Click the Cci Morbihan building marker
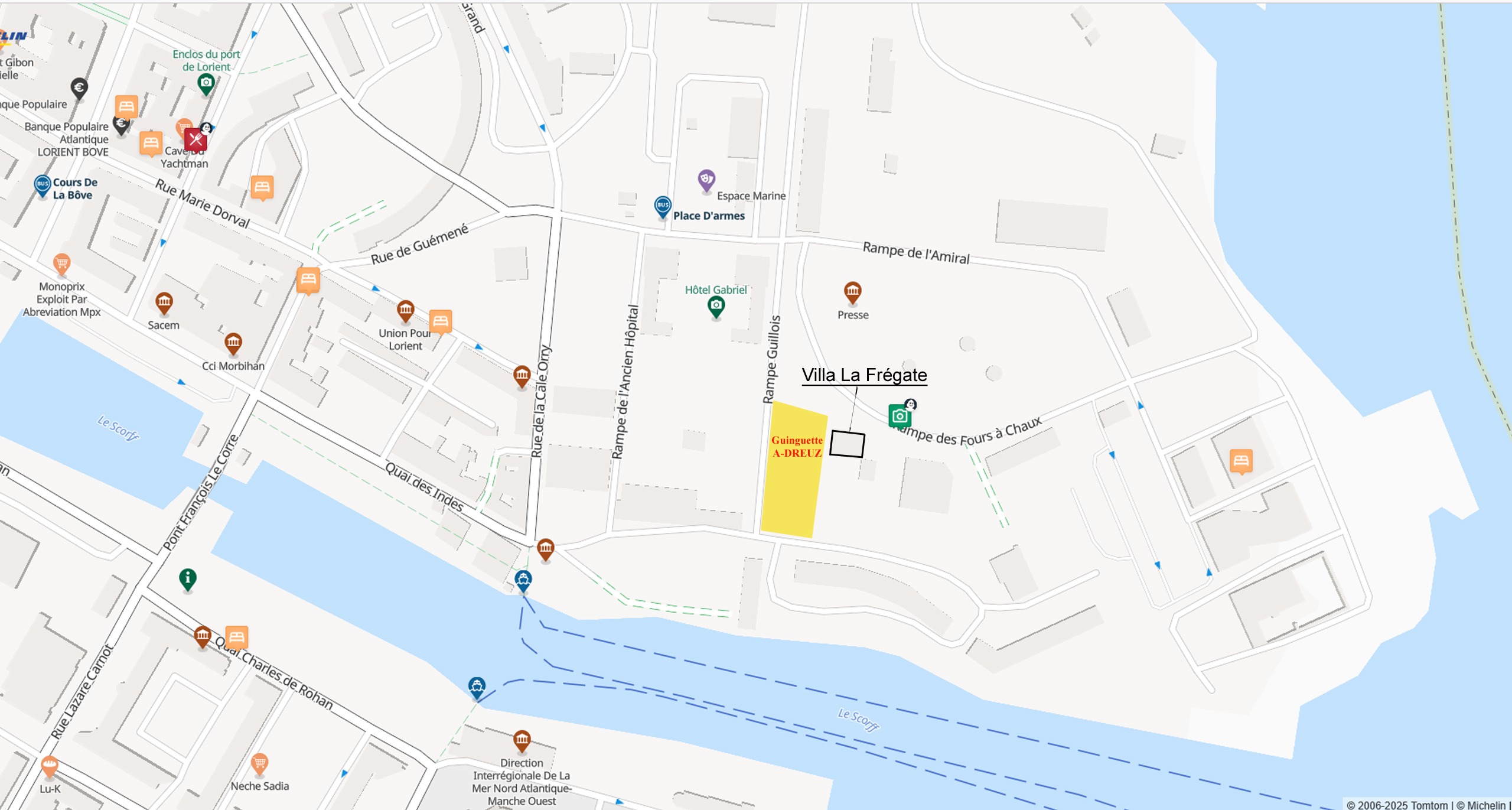Screen dimensions: 1512x810 coord(233,343)
